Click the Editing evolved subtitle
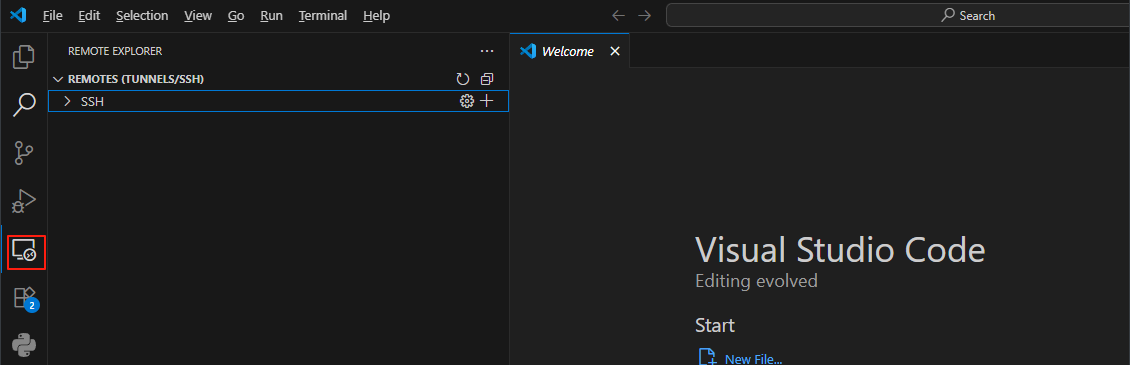The image size is (1130, 365). (x=756, y=281)
